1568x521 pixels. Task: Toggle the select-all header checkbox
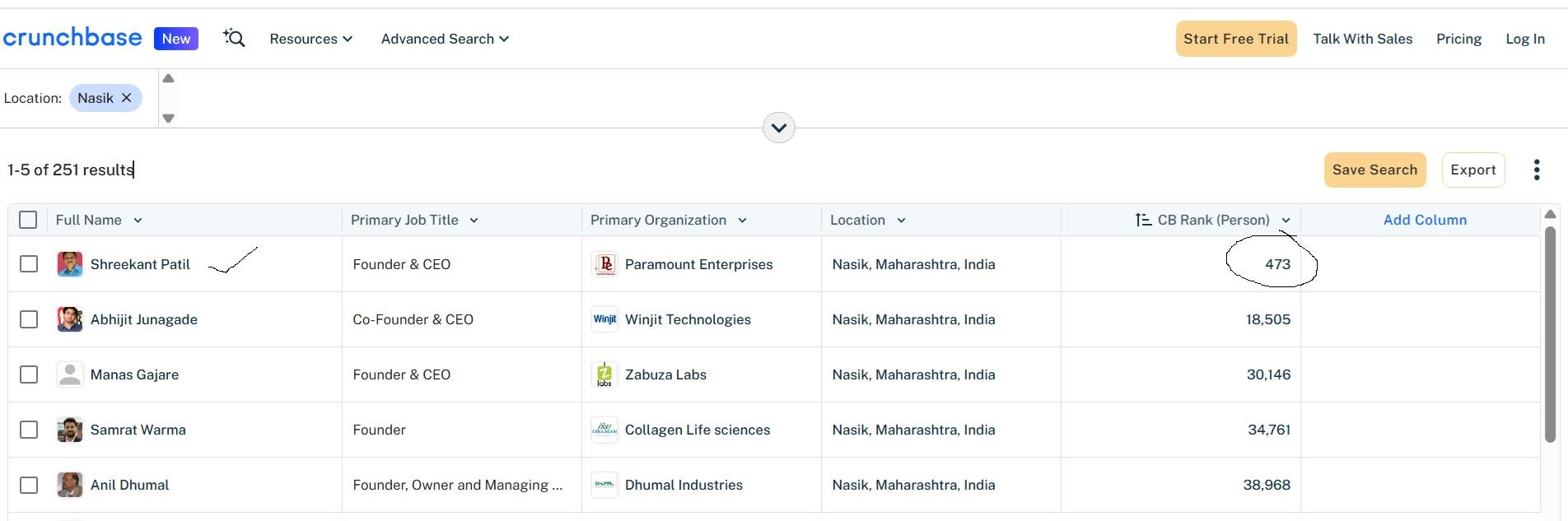28,220
